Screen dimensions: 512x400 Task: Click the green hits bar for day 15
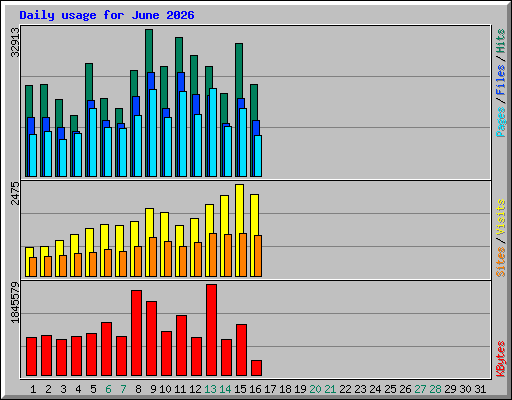239,70
